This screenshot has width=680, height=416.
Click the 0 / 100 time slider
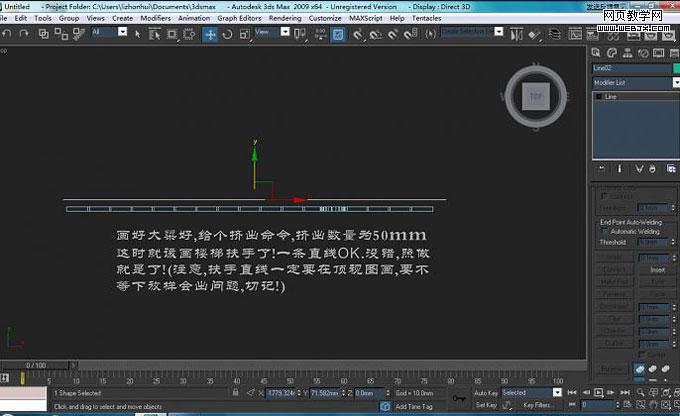pyautogui.click(x=36, y=365)
